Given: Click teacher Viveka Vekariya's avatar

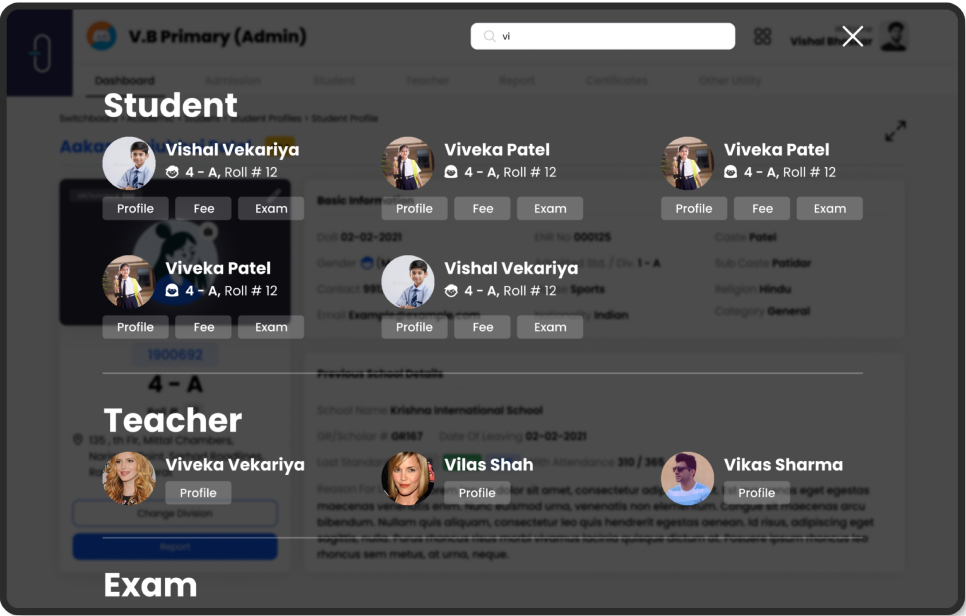Looking at the screenshot, I should tap(129, 478).
